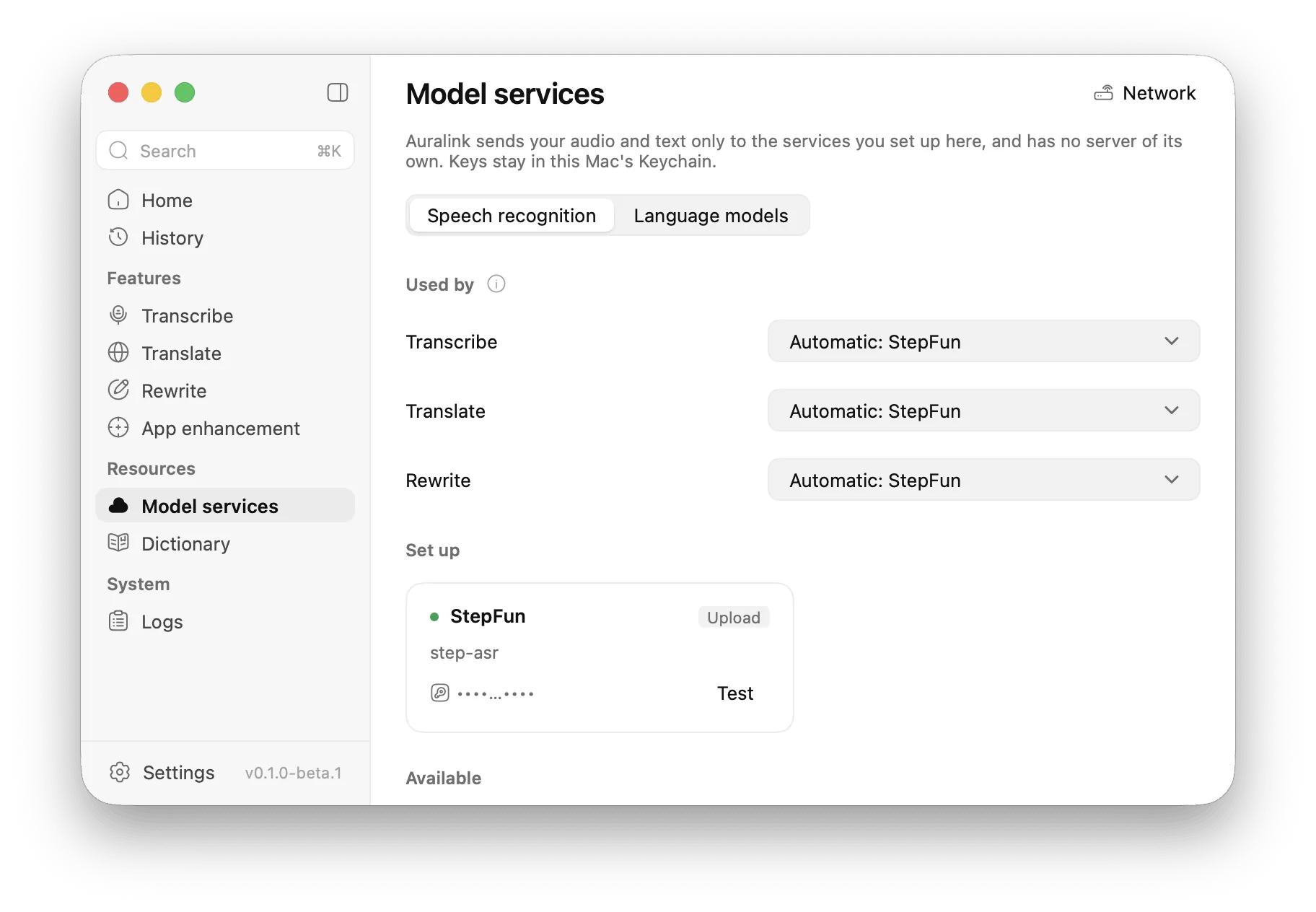This screenshot has width=1316, height=912.
Task: Click the Model services cloud icon
Action: 118,506
